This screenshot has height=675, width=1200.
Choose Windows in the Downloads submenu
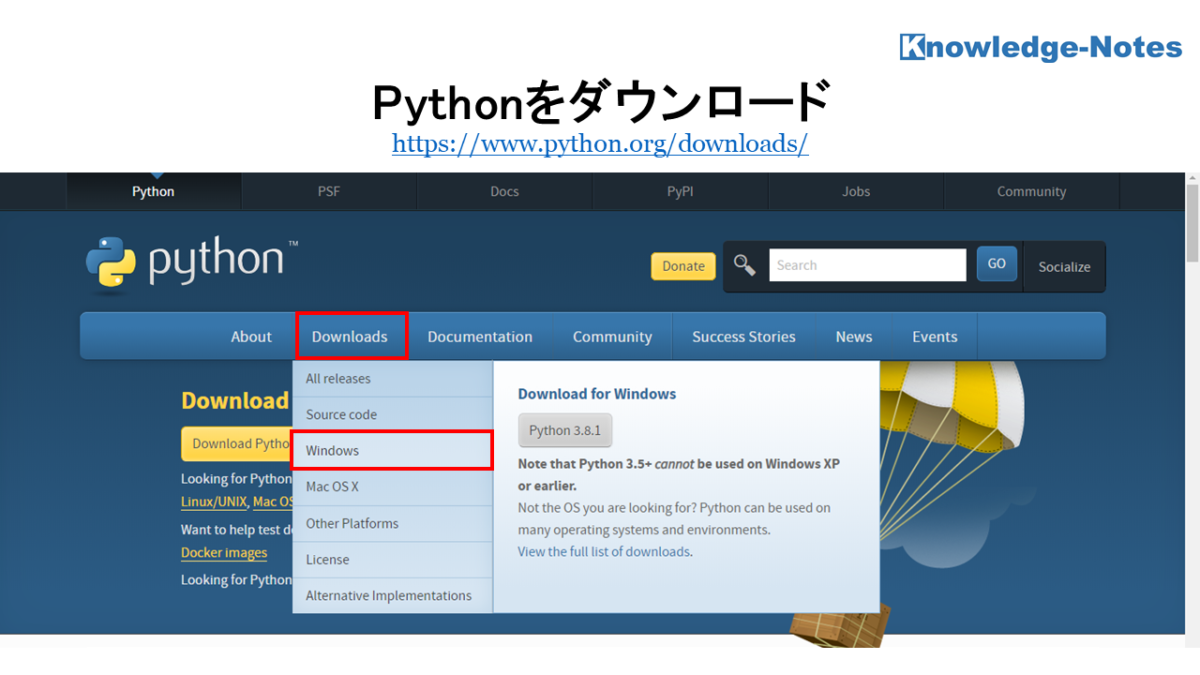coord(392,451)
